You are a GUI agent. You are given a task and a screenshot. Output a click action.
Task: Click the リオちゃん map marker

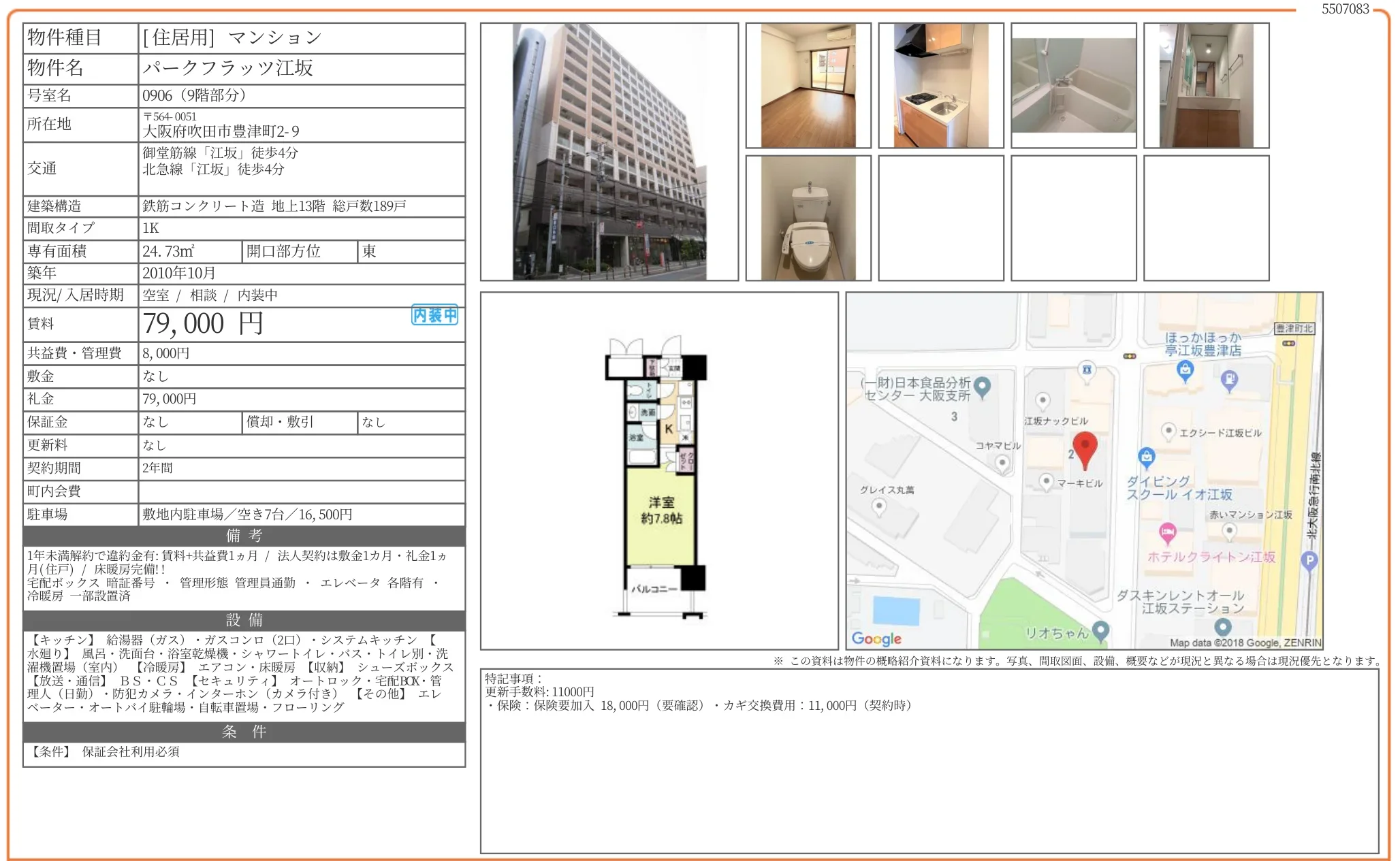1100,630
